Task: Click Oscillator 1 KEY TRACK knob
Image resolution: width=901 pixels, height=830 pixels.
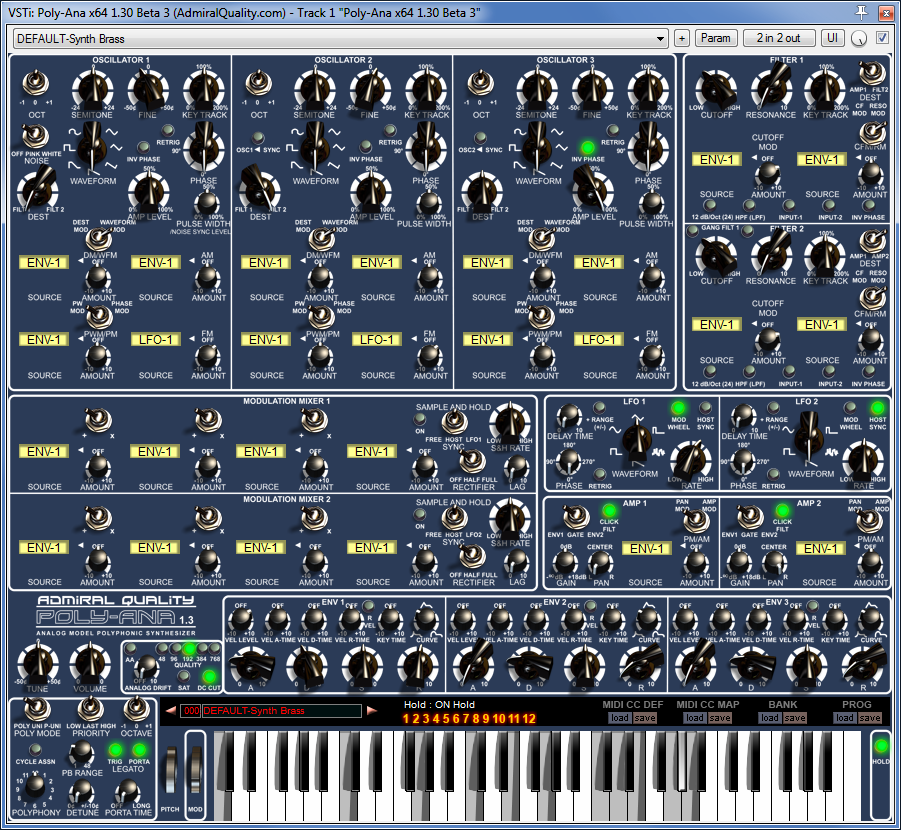Action: [204, 90]
